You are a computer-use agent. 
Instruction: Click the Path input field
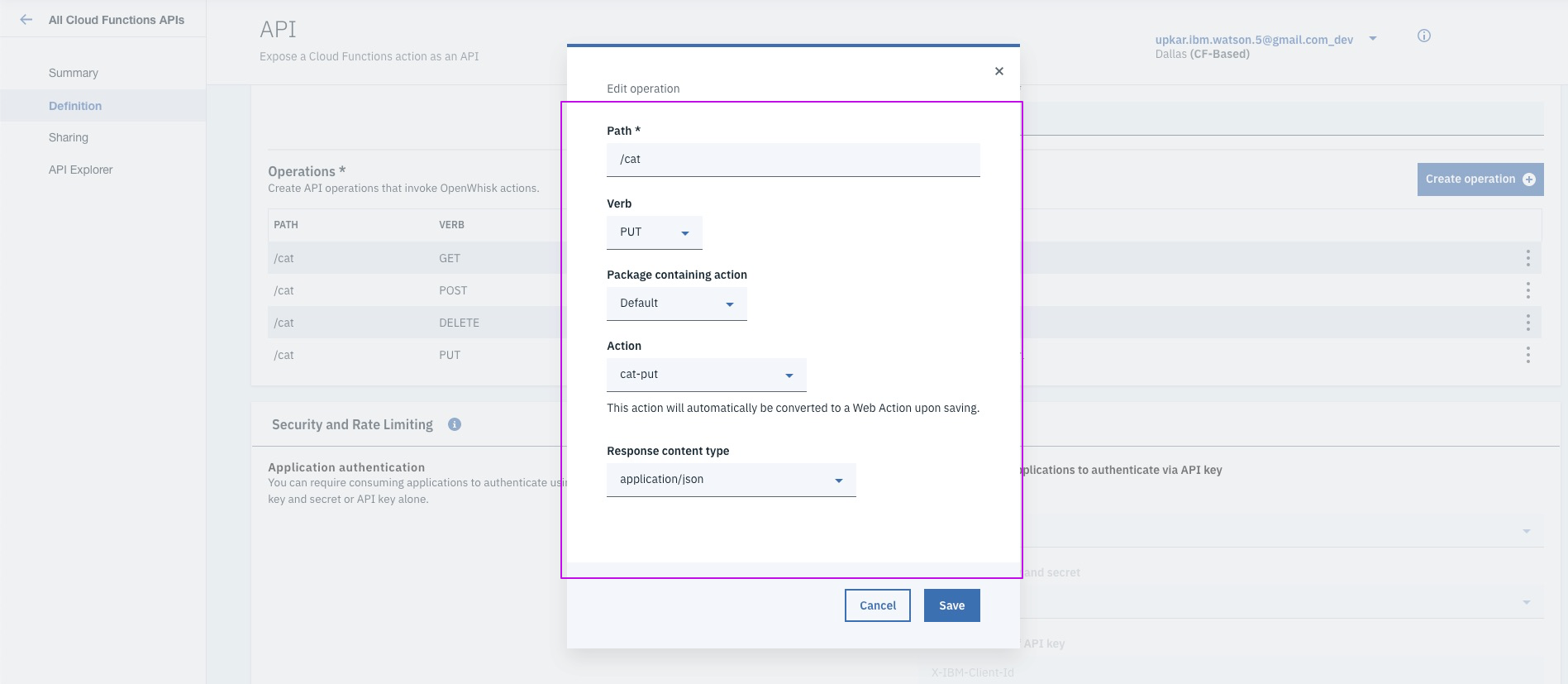click(794, 160)
